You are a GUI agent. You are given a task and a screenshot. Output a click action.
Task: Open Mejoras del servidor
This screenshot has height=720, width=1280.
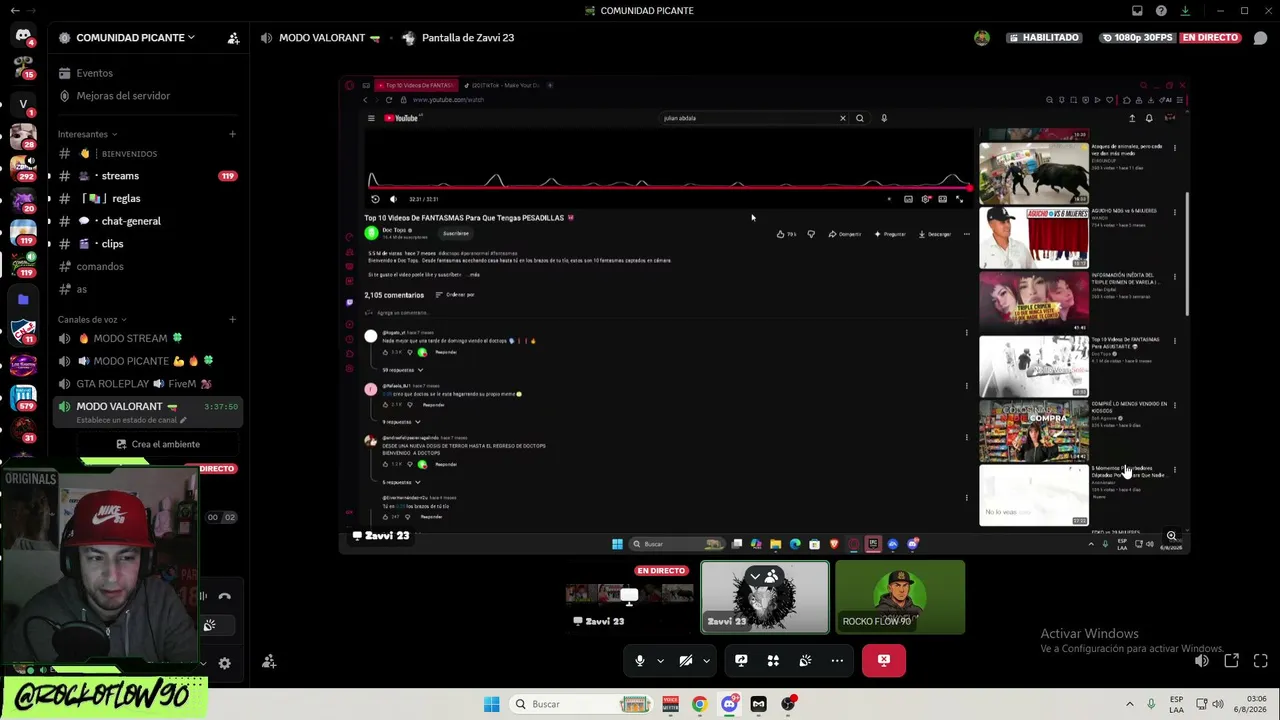coord(146,96)
